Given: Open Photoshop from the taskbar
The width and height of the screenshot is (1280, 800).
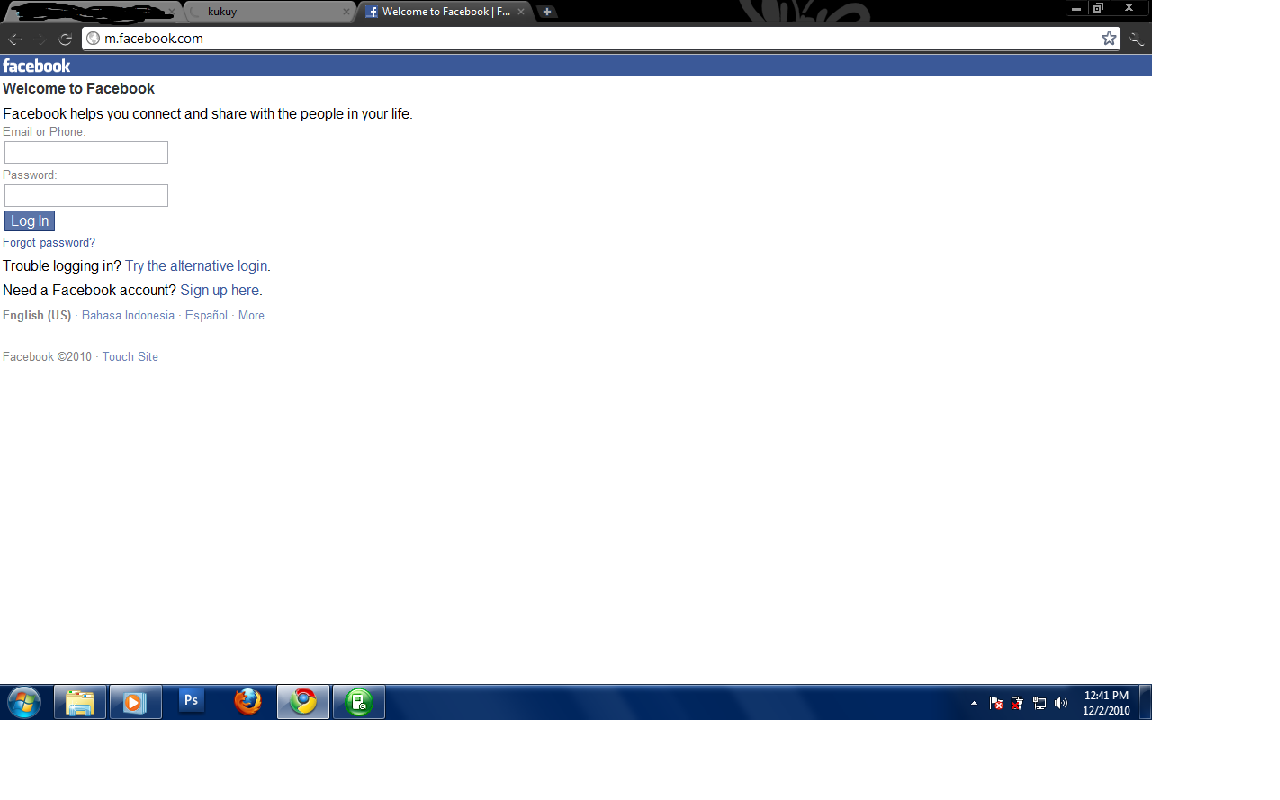Looking at the screenshot, I should [191, 700].
